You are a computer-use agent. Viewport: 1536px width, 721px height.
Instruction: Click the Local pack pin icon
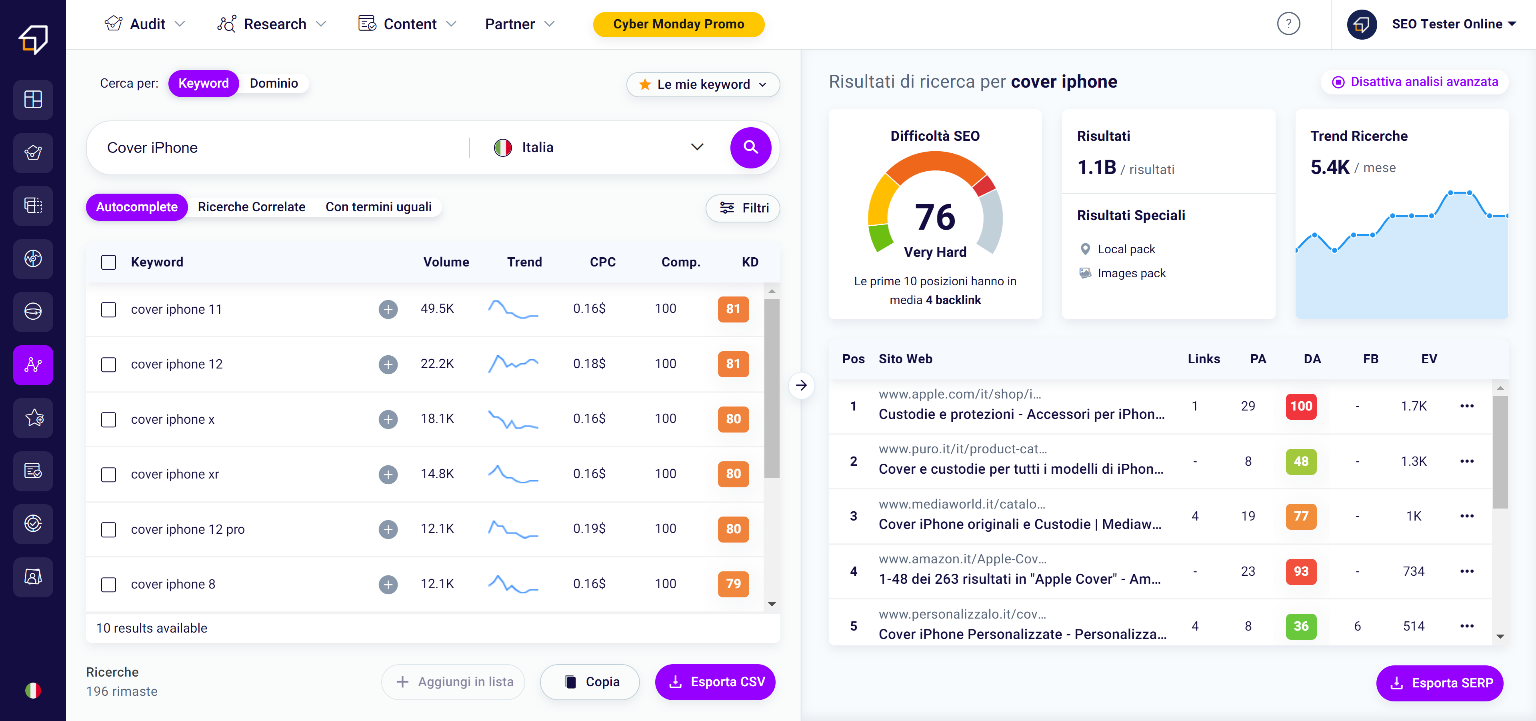point(1085,249)
